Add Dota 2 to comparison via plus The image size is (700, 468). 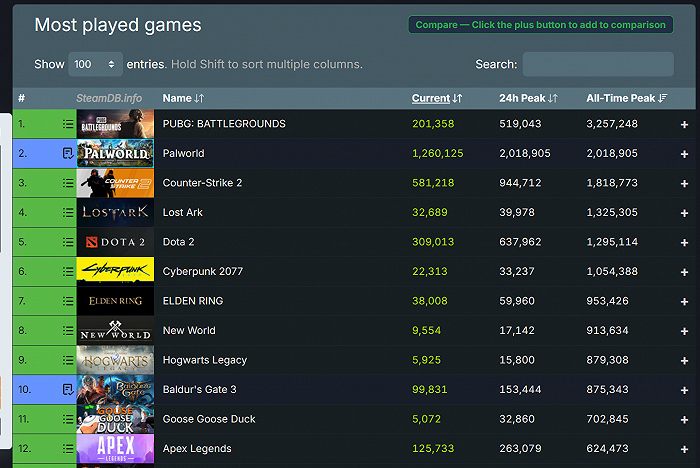coord(684,242)
